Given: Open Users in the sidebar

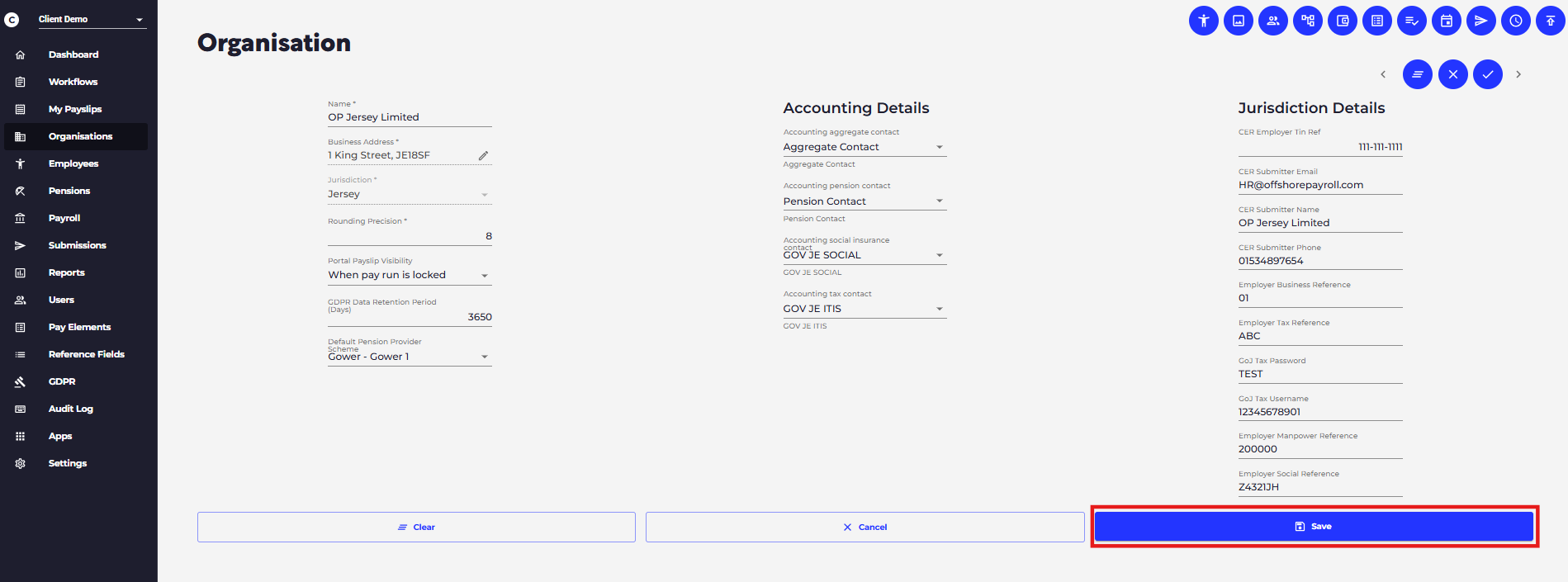Looking at the screenshot, I should (x=76, y=300).
